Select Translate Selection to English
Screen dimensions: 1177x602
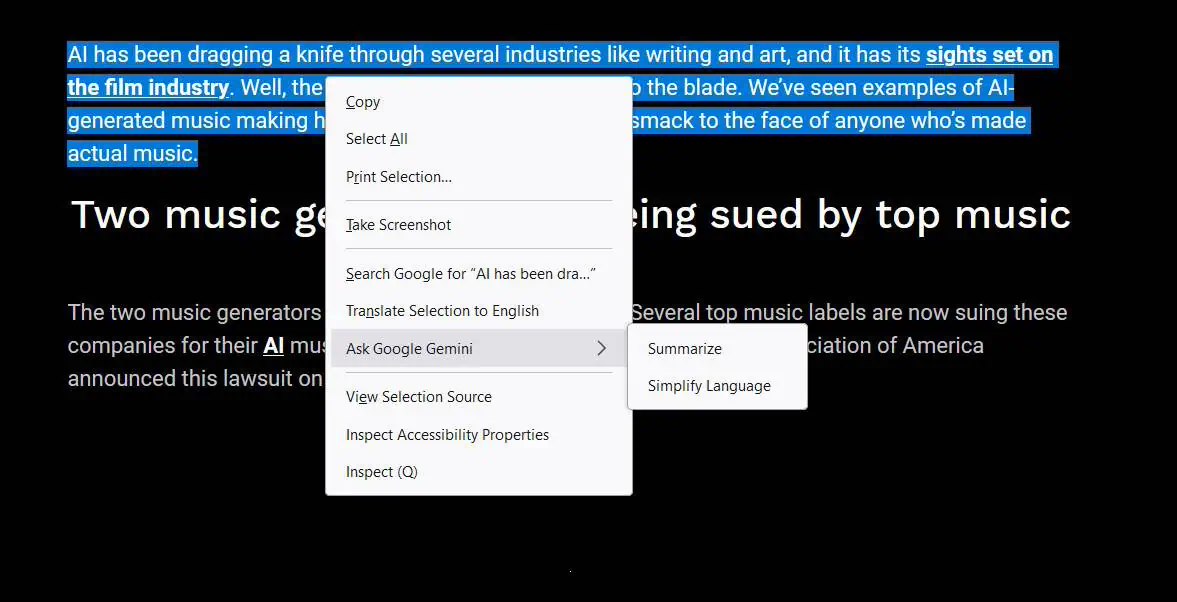(442, 311)
